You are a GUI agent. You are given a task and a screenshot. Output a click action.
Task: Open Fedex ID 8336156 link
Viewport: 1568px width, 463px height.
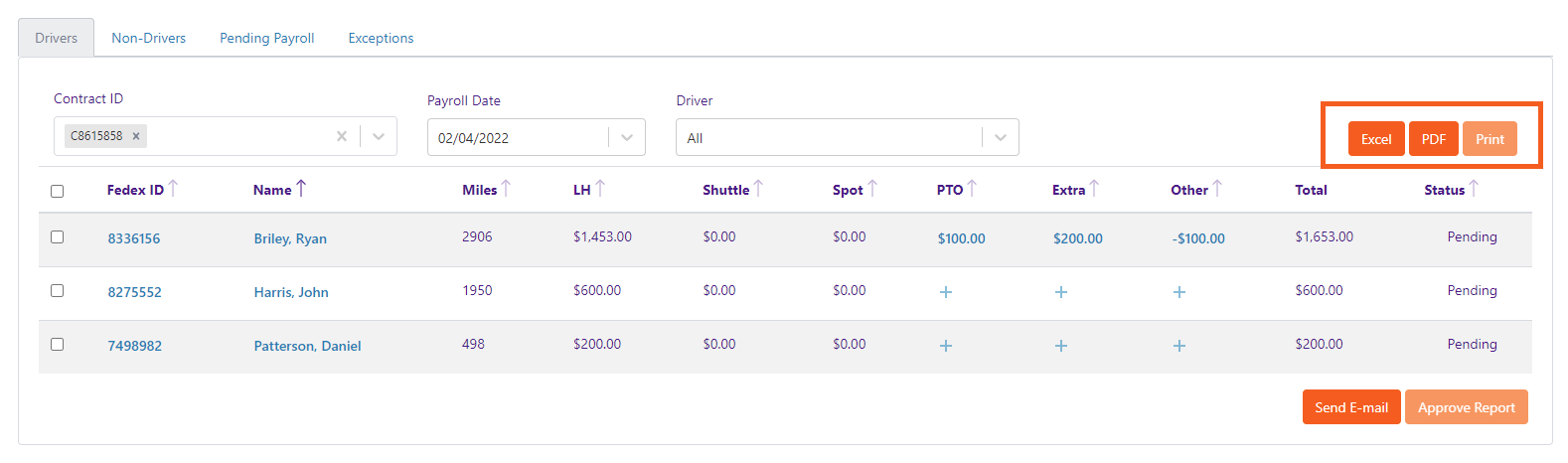tap(134, 238)
